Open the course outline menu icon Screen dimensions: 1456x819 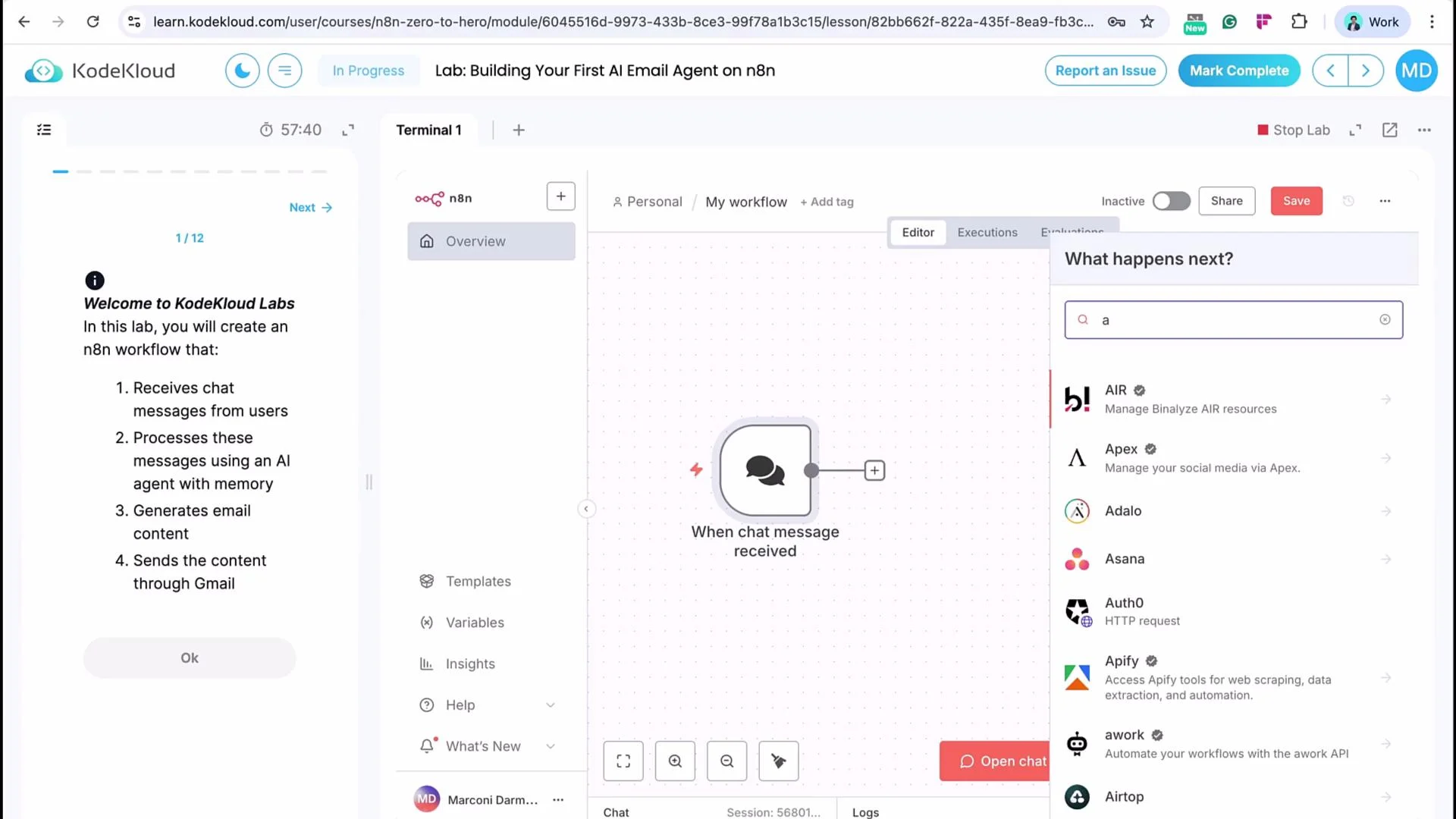[x=285, y=71]
